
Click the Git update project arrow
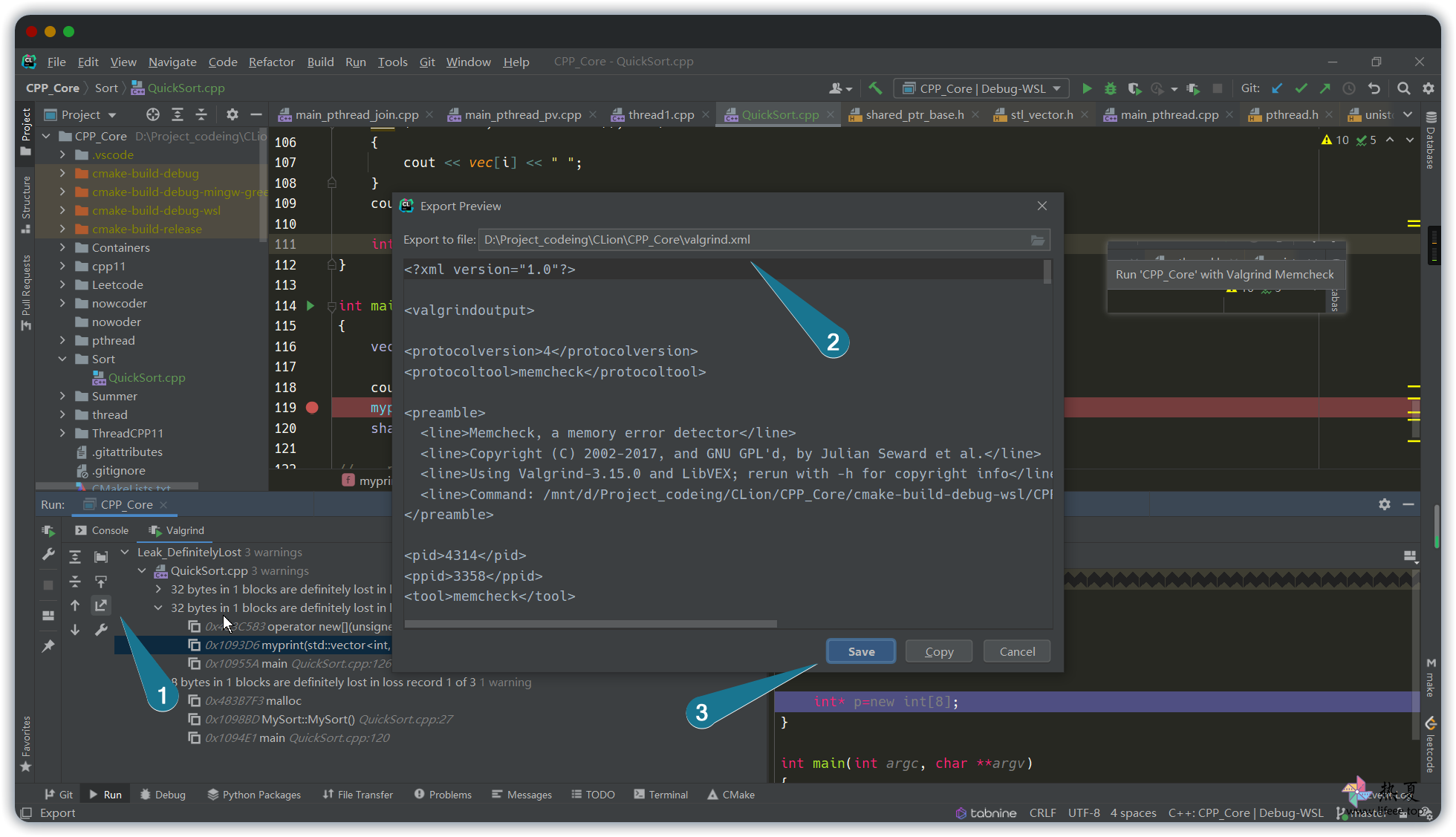[1277, 88]
